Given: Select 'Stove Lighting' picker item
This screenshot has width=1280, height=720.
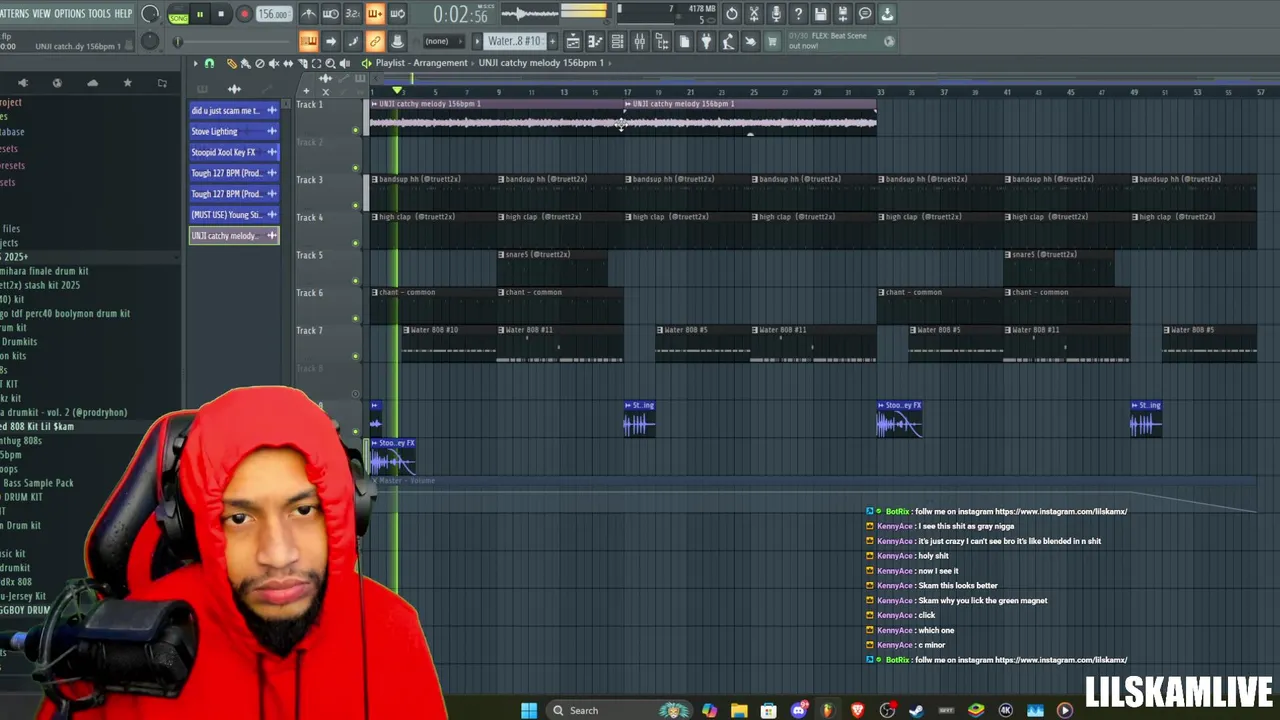Looking at the screenshot, I should pyautogui.click(x=234, y=131).
